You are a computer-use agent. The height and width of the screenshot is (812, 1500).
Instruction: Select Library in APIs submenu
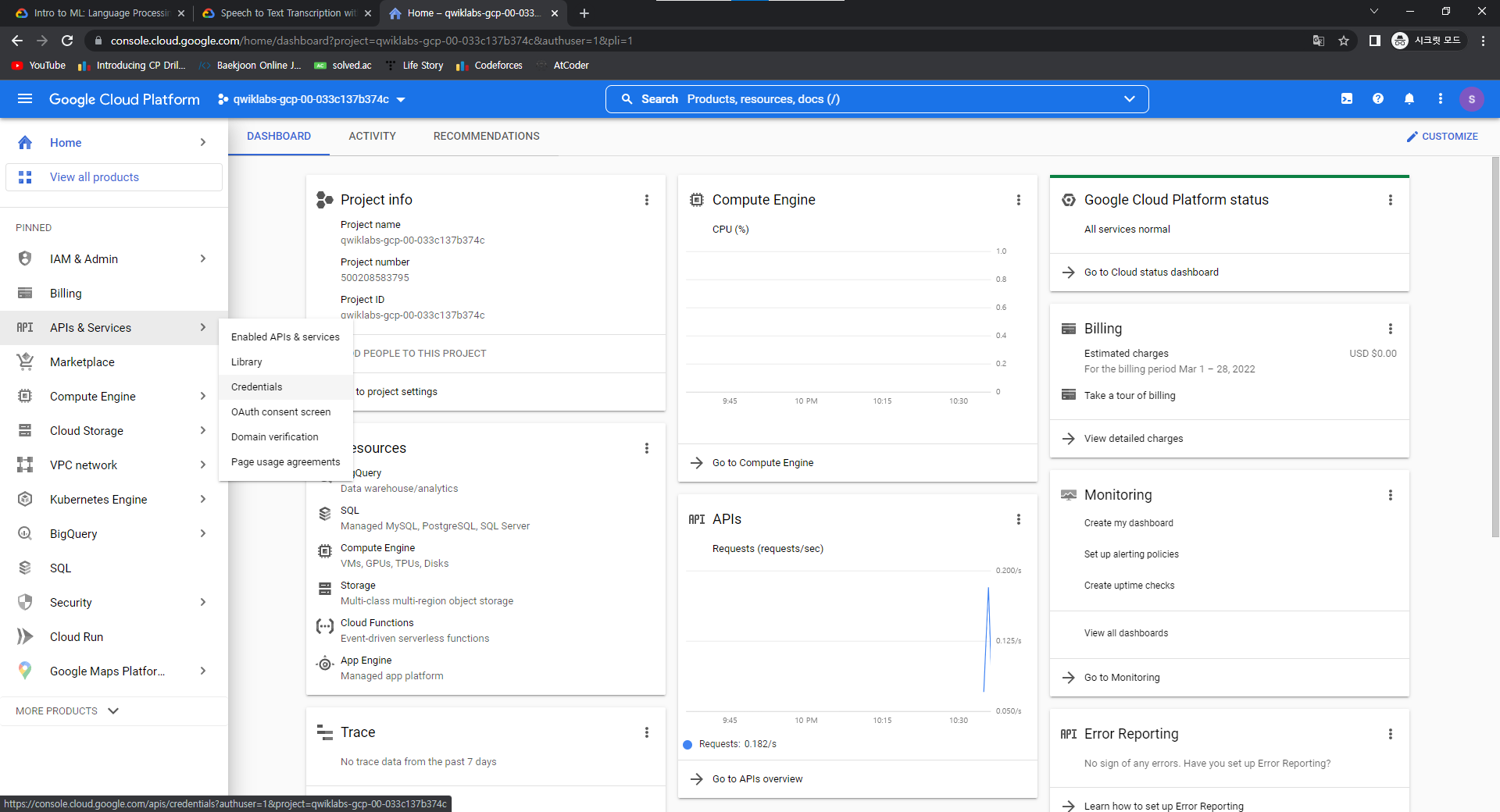[x=286, y=362]
